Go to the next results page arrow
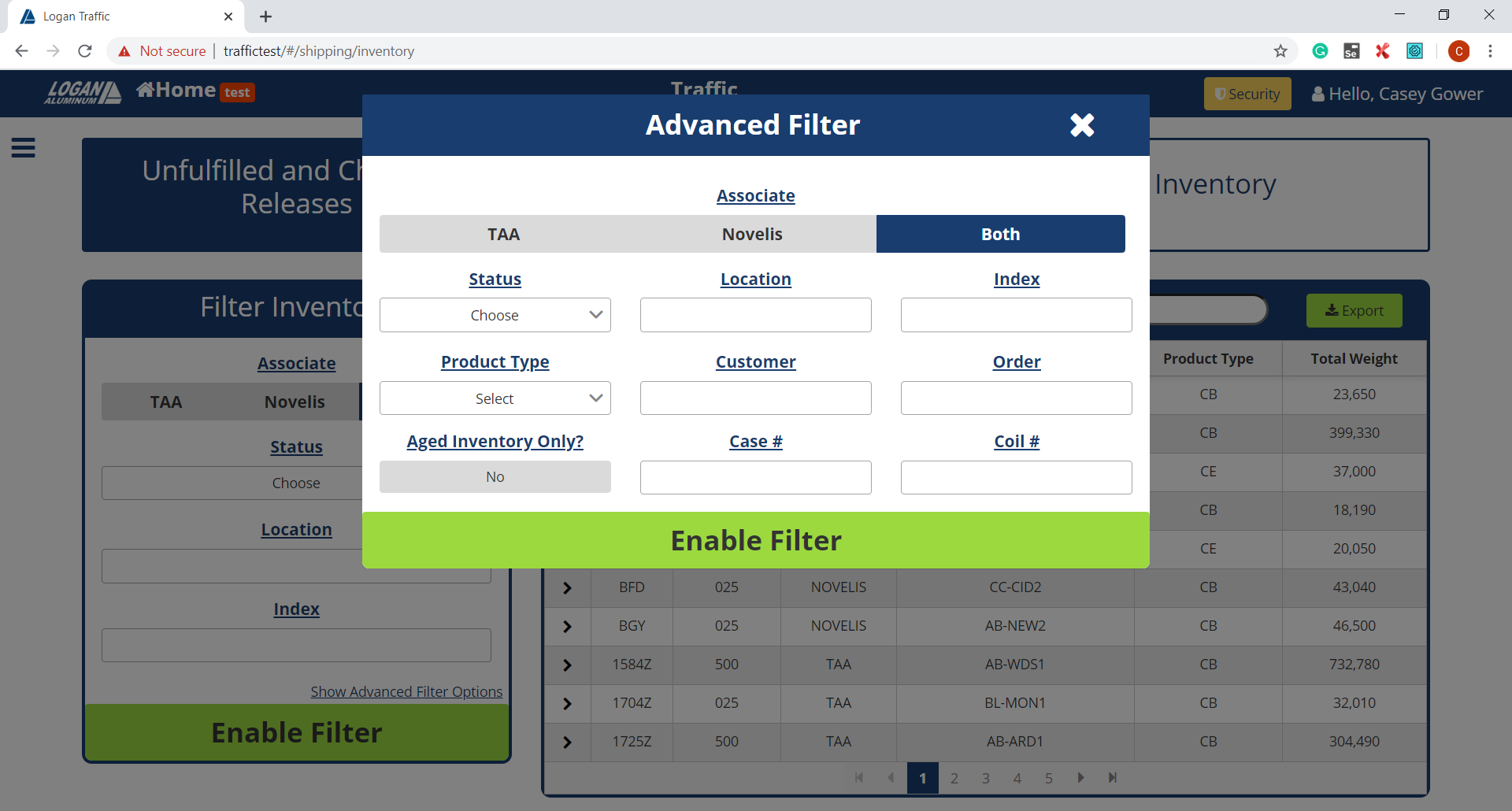Image resolution: width=1512 pixels, height=811 pixels. 1080,778
